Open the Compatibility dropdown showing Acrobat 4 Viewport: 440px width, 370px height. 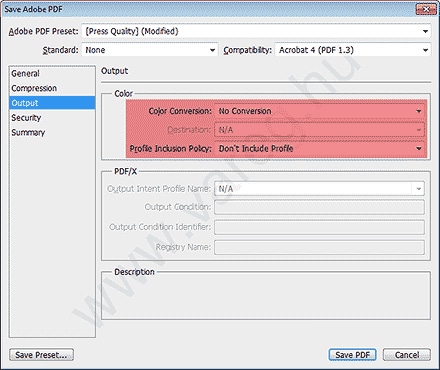click(353, 50)
